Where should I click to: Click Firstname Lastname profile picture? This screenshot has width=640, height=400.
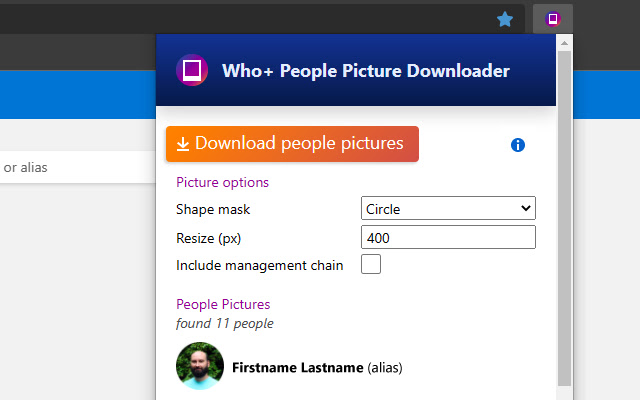pyautogui.click(x=200, y=366)
